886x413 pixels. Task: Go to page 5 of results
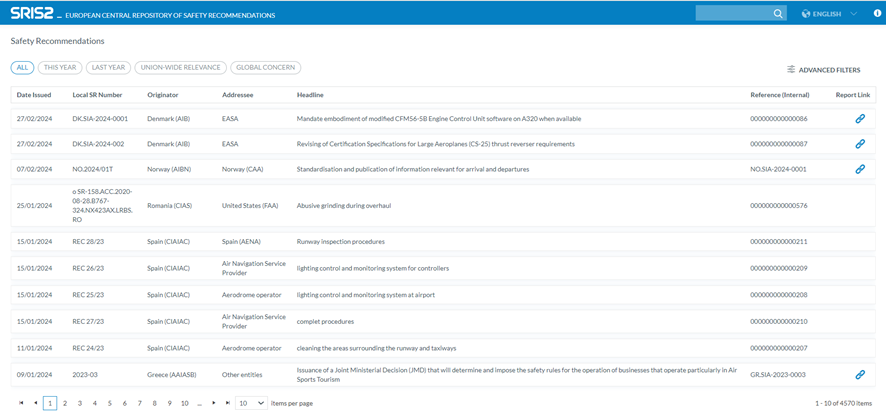[x=110, y=403]
